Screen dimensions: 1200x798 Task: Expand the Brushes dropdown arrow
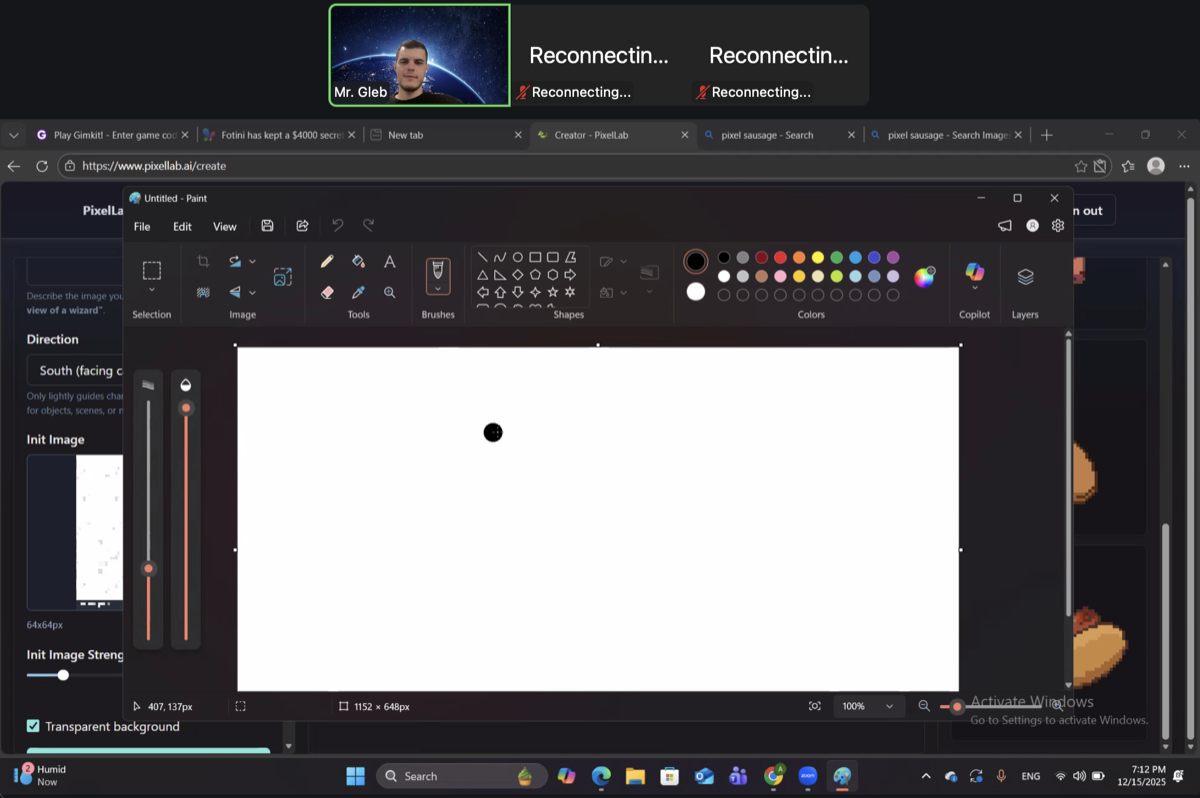[438, 289]
